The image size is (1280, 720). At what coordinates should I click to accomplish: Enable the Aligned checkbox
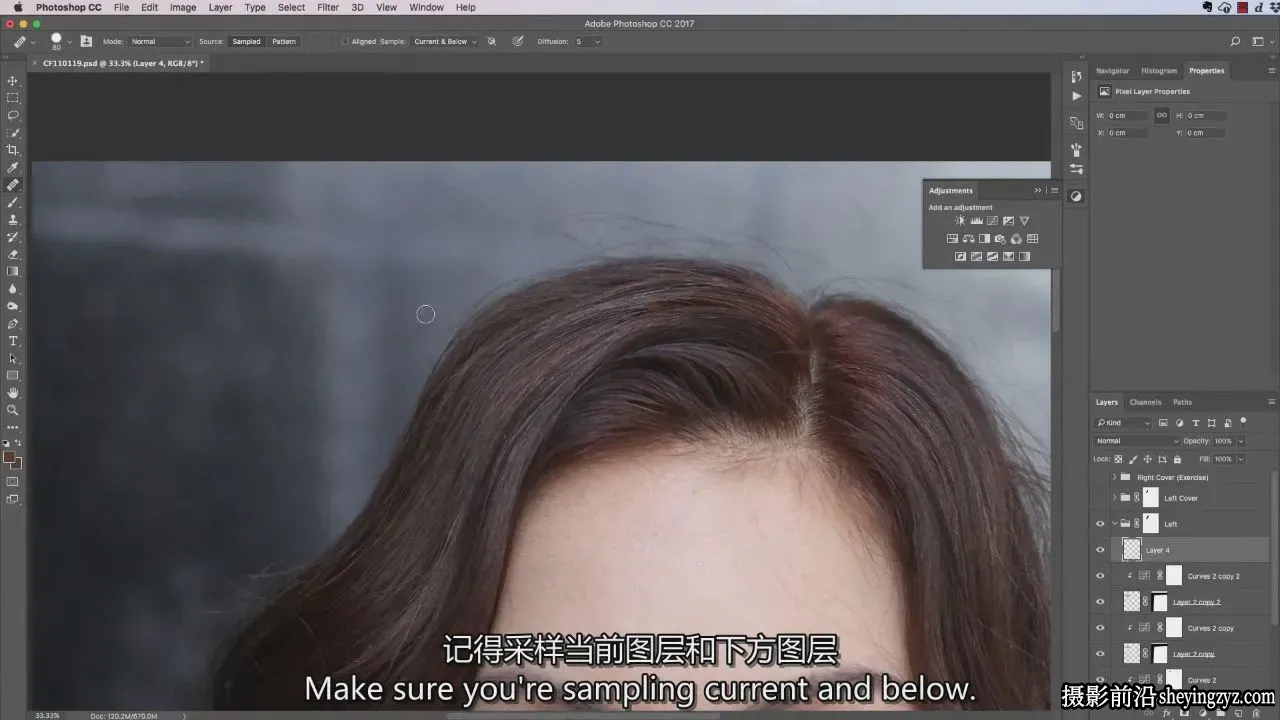tap(345, 42)
